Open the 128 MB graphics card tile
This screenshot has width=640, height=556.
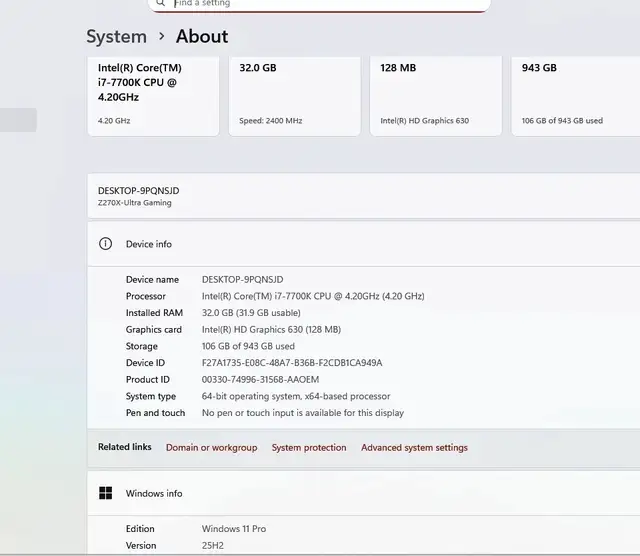pos(436,96)
